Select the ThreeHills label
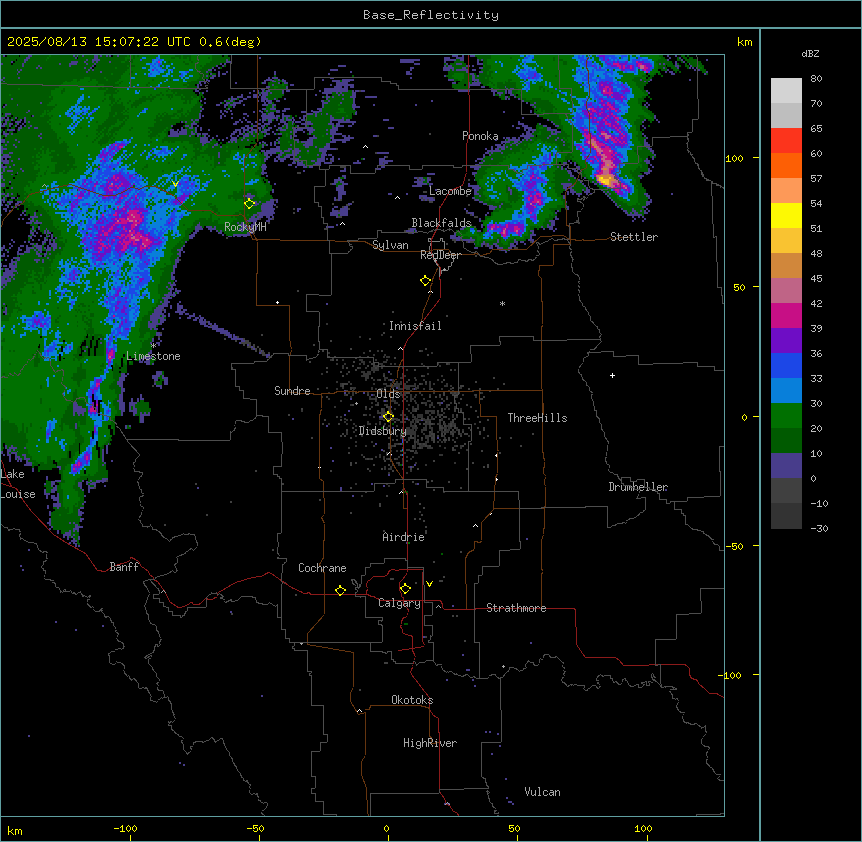This screenshot has width=862, height=842. 537,418
